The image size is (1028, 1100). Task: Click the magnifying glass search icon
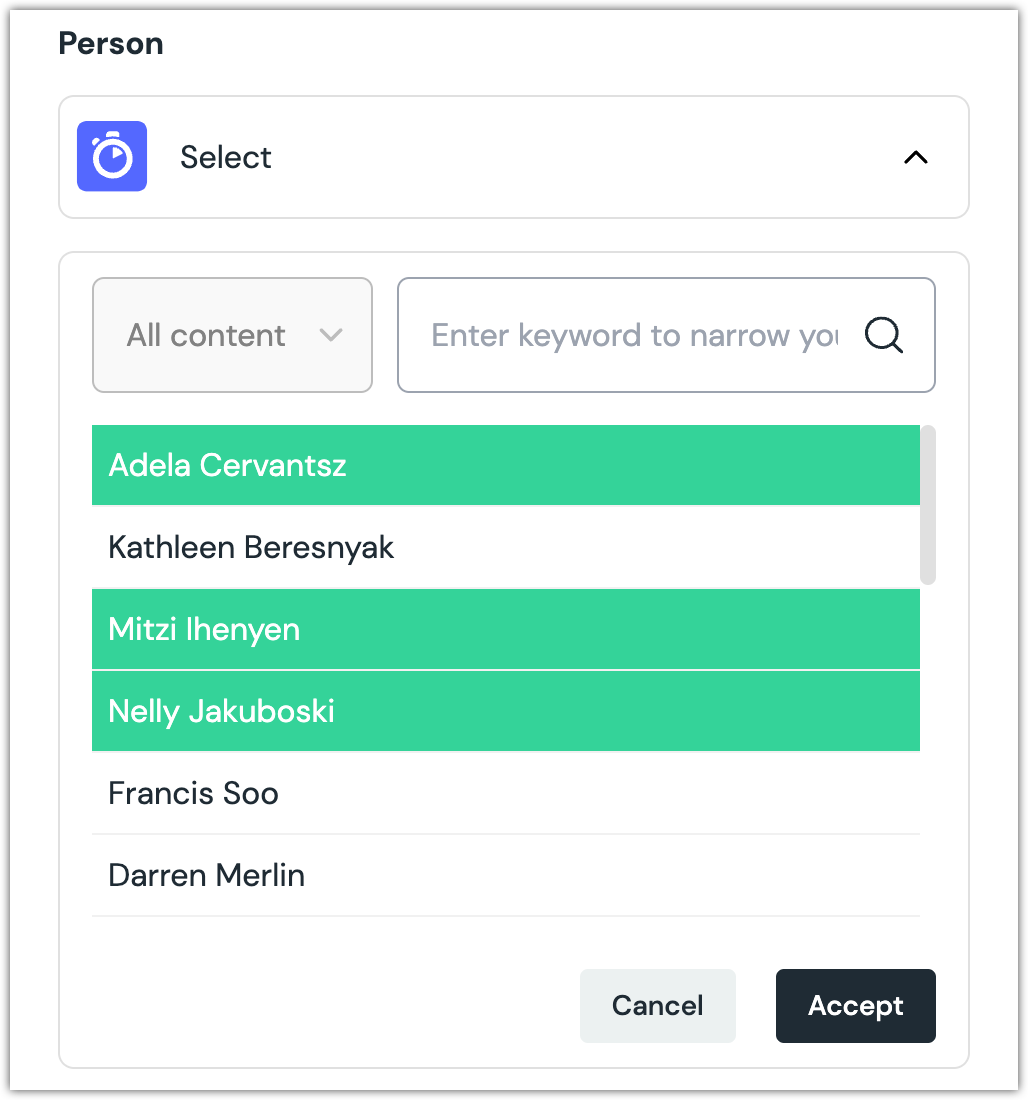pyautogui.click(x=883, y=335)
